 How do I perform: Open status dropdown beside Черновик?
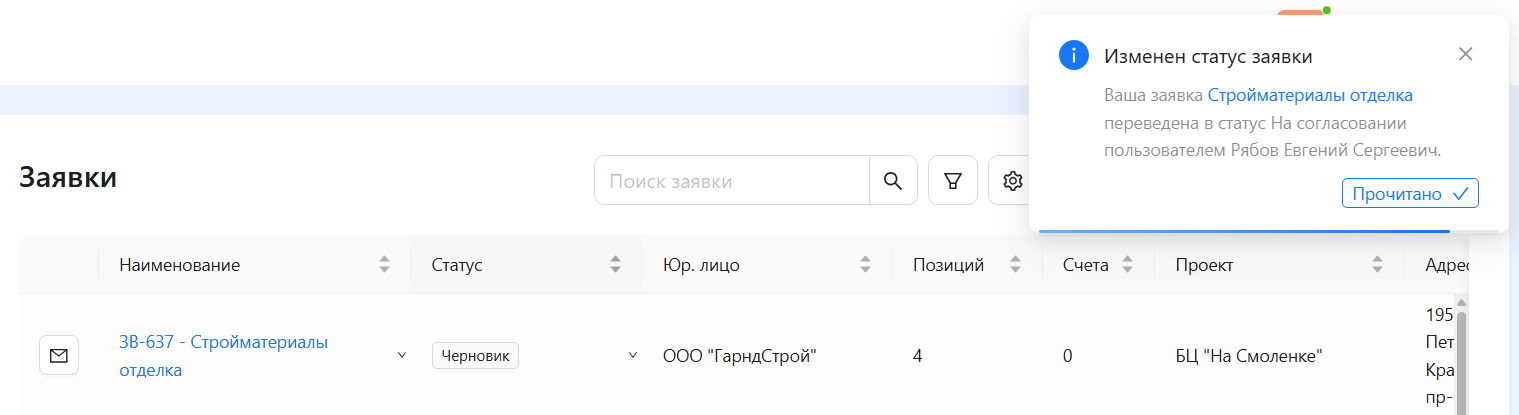point(632,355)
